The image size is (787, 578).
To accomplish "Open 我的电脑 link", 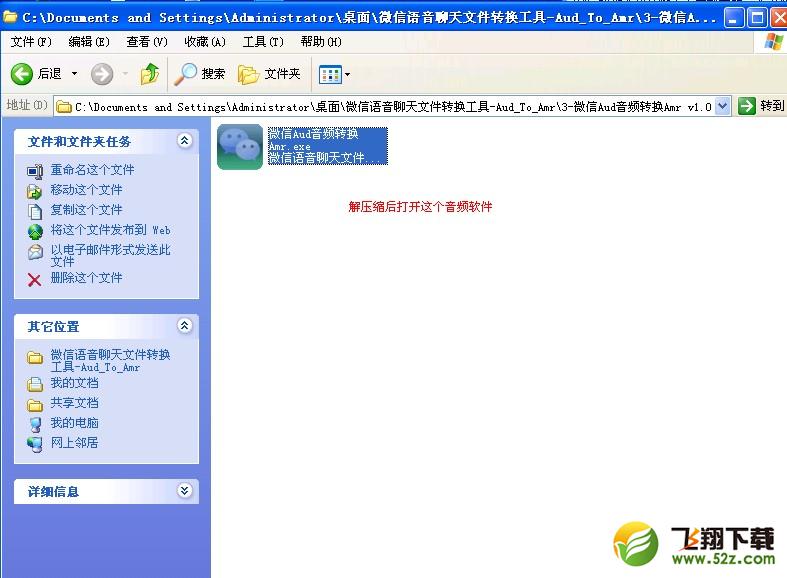I will (74, 422).
